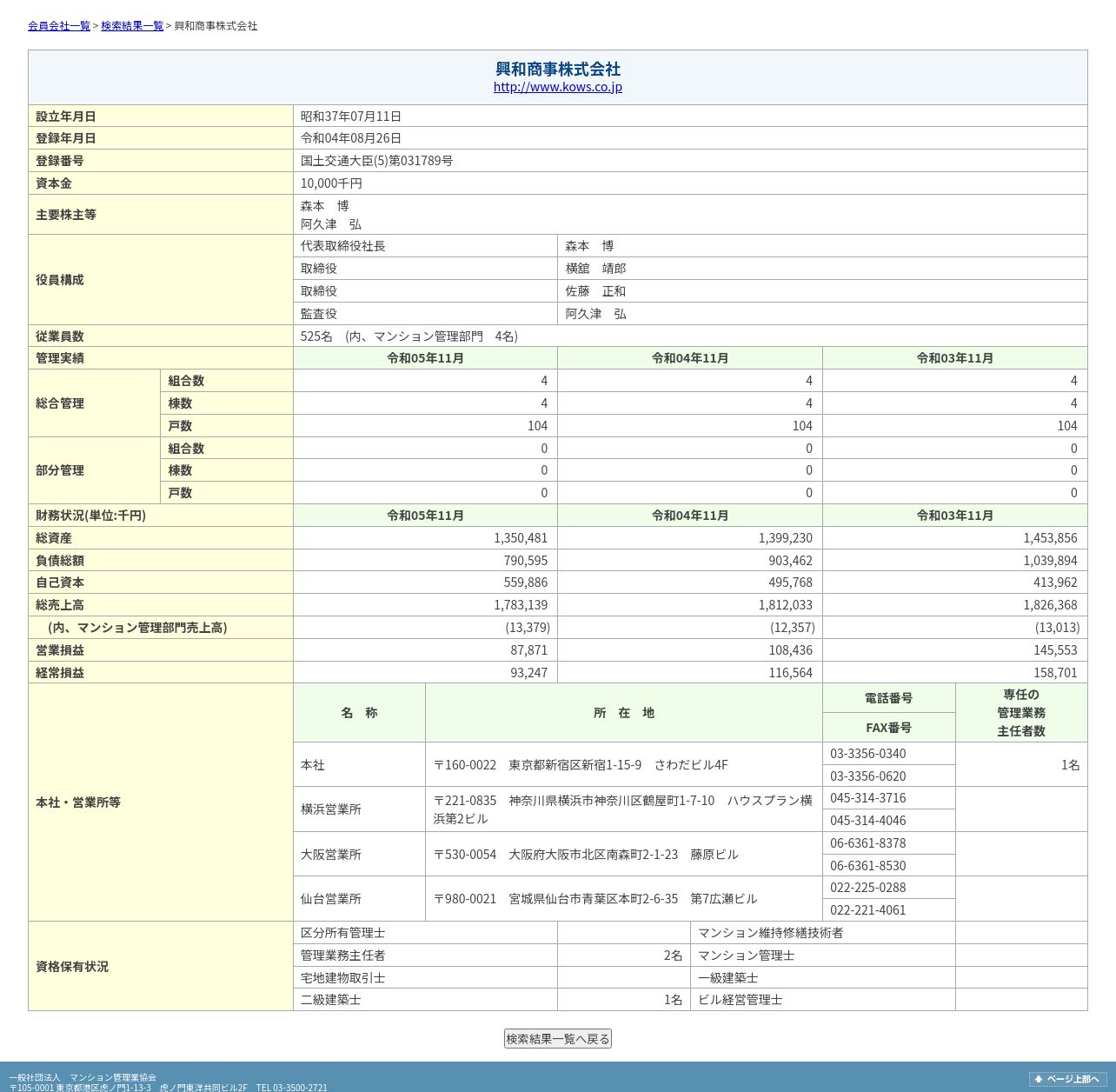1116x1092 pixels.
Task: Go back via 検索結果一覧 breadcrumb link
Action: pos(132,26)
